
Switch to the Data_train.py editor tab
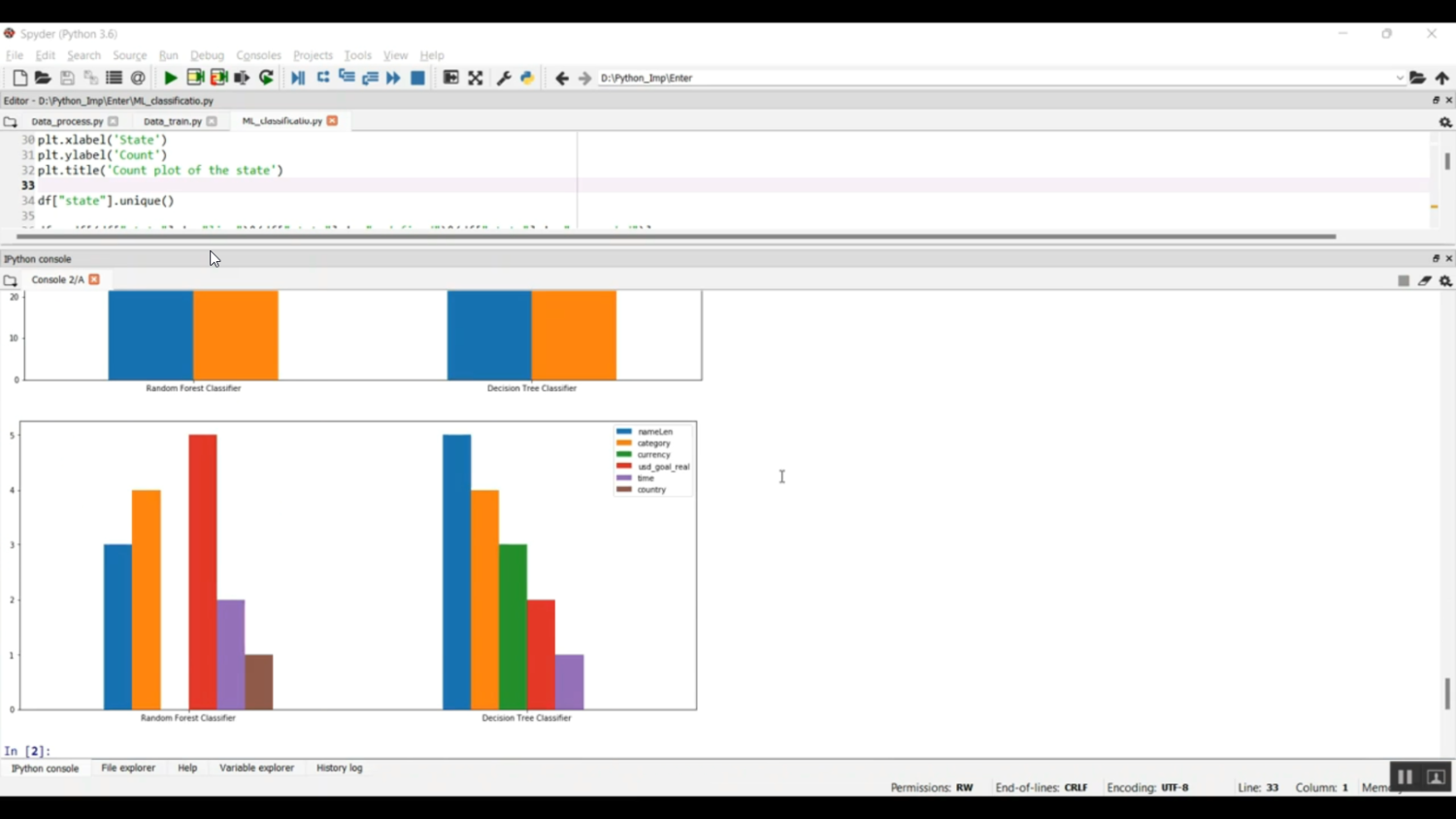click(172, 121)
